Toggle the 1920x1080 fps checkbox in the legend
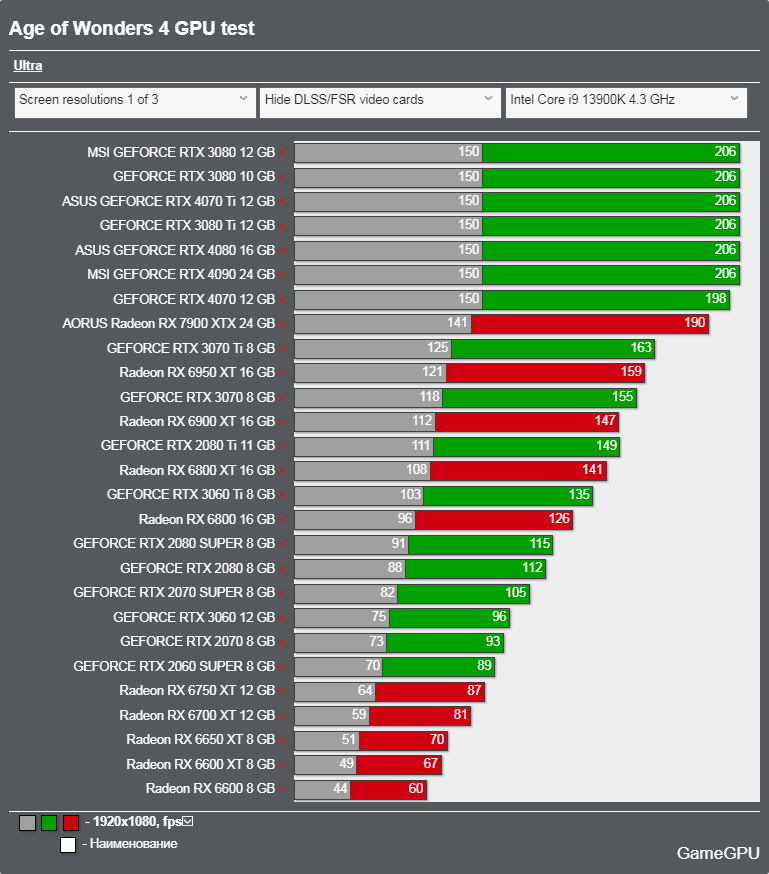This screenshot has height=874, width=769. coord(188,821)
